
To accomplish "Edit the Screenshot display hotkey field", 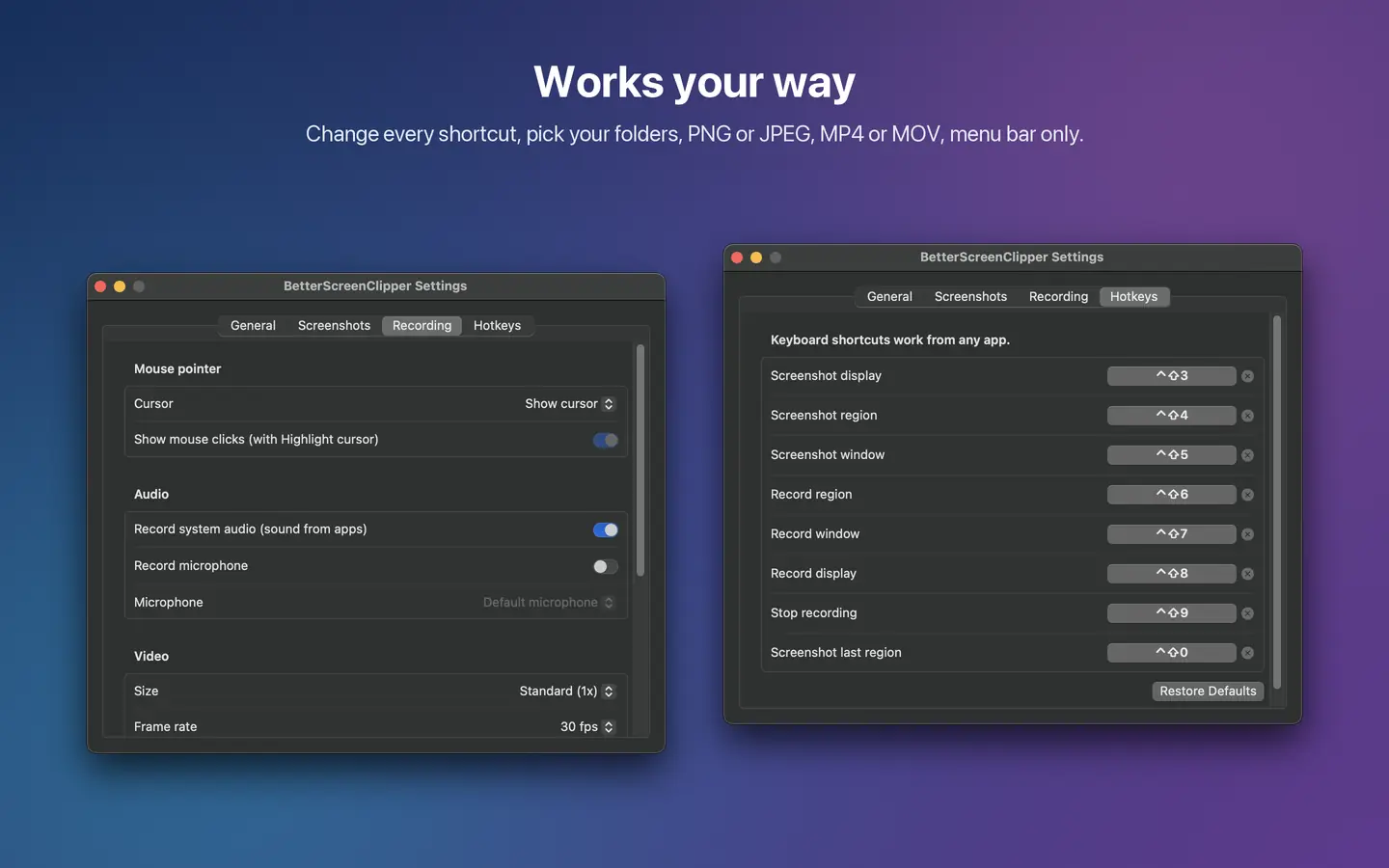I will click(x=1171, y=376).
